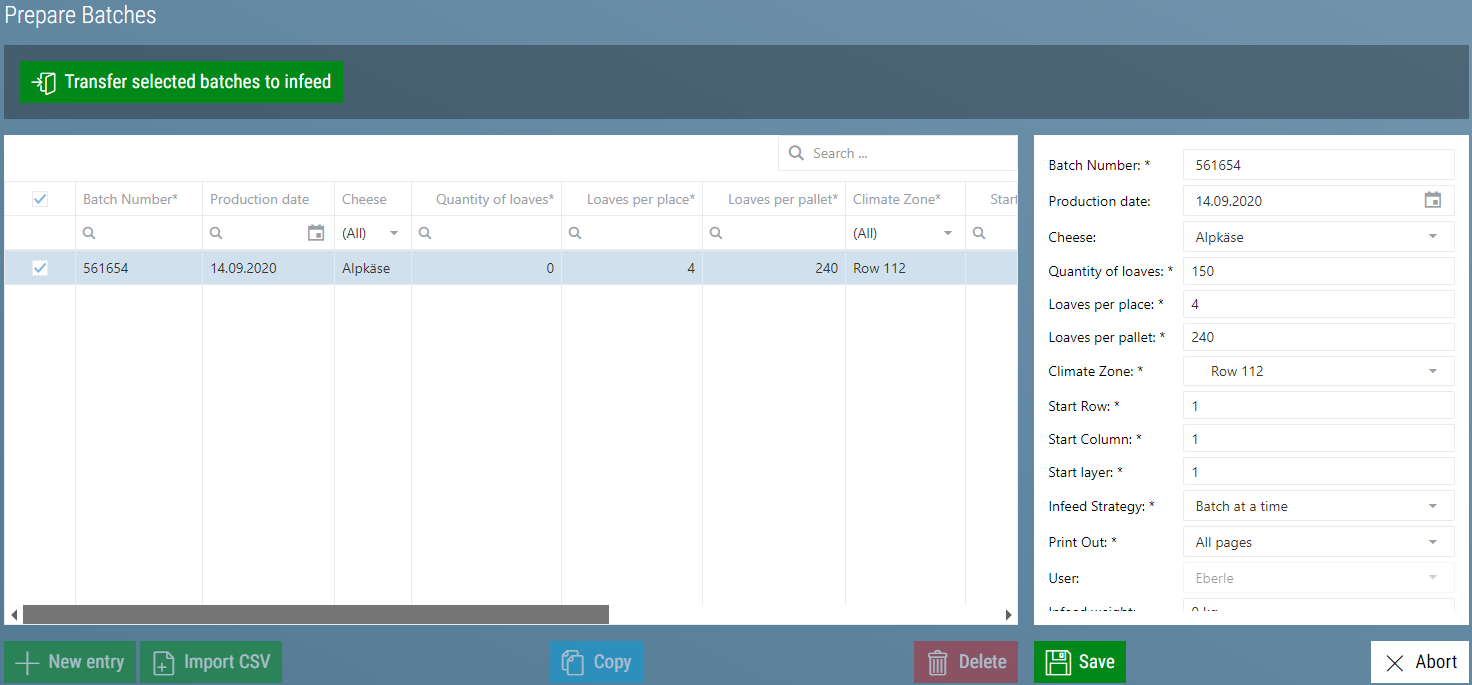Expand the Cheese dropdown showing Alpkäse
Image resolution: width=1472 pixels, height=685 pixels.
tap(1432, 237)
